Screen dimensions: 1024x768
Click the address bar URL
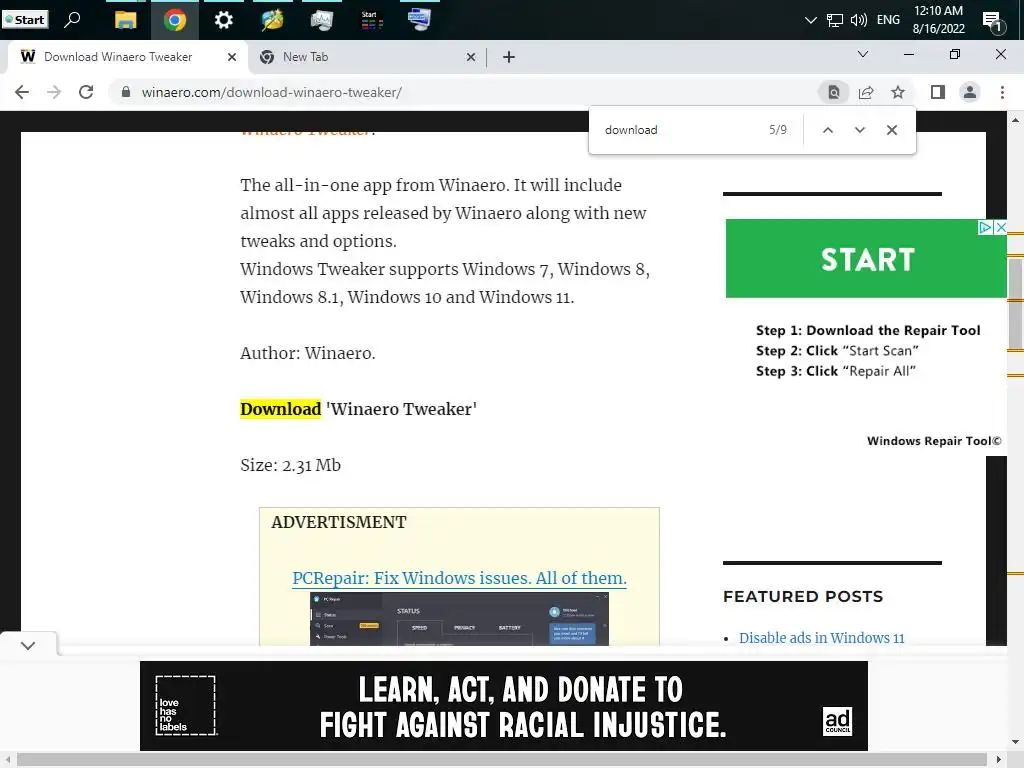(x=272, y=92)
